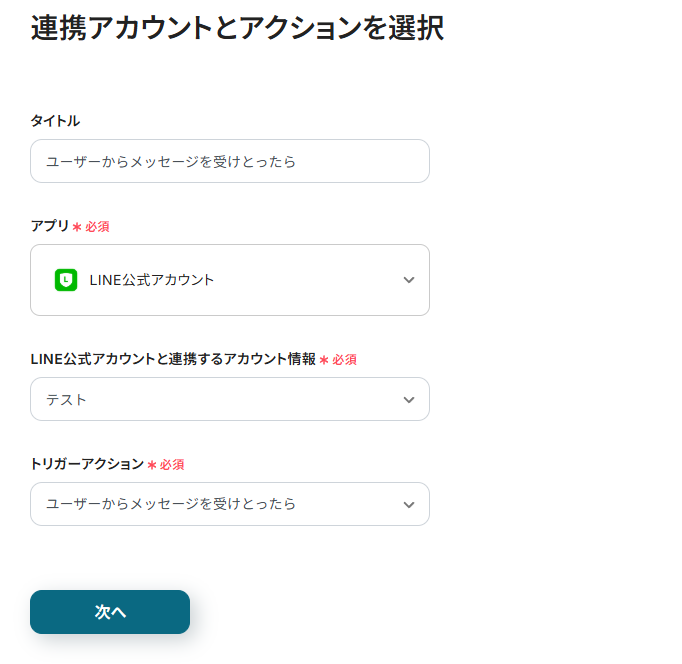Click the green LINE app icon
The width and height of the screenshot is (682, 664).
tap(66, 280)
